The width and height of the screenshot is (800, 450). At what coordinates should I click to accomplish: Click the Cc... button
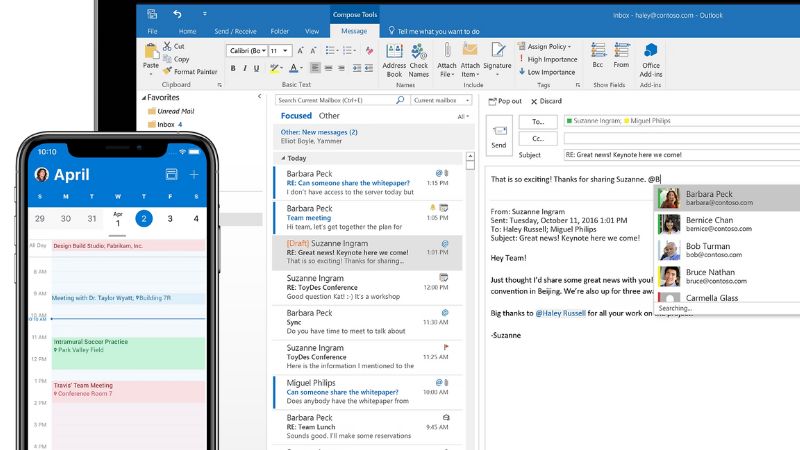[x=538, y=138]
